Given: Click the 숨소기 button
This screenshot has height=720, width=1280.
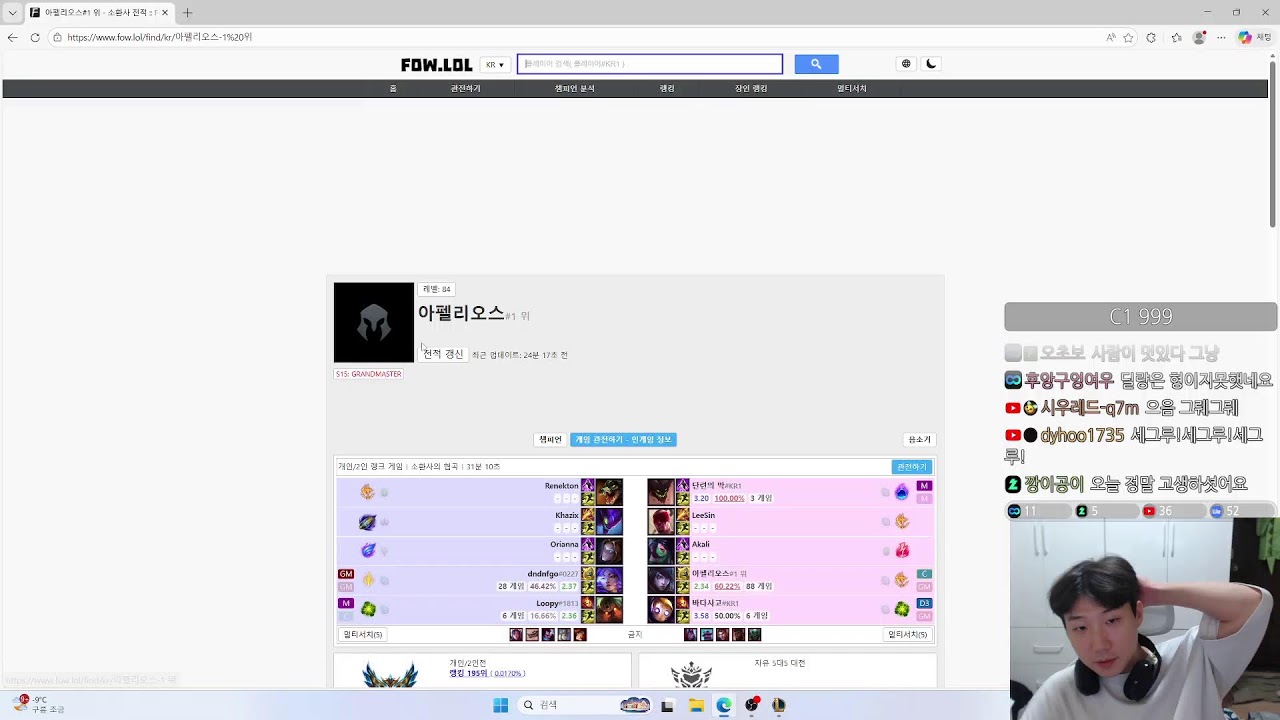Looking at the screenshot, I should (919, 440).
